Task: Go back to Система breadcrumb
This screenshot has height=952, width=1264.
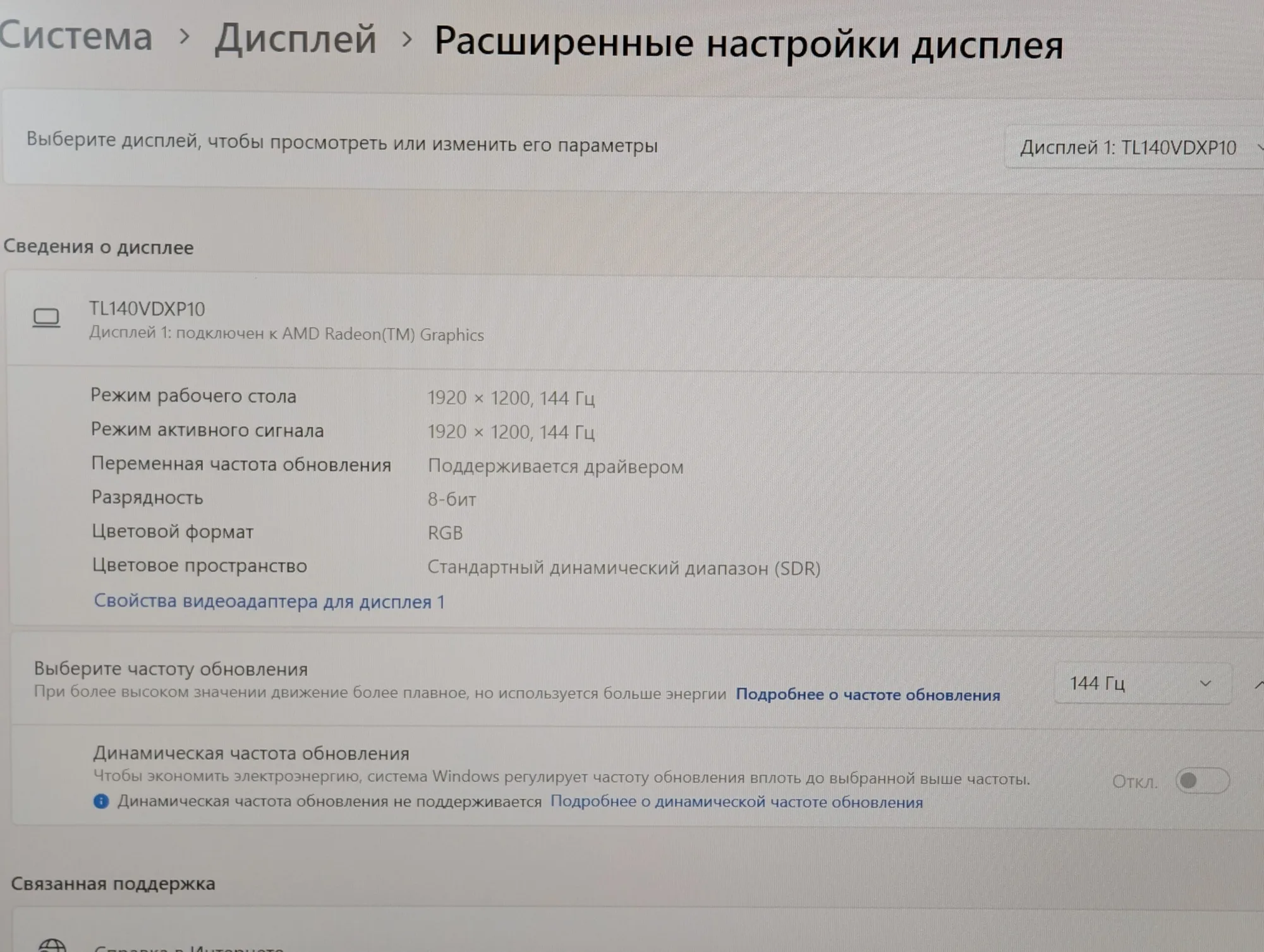Action: (x=76, y=35)
